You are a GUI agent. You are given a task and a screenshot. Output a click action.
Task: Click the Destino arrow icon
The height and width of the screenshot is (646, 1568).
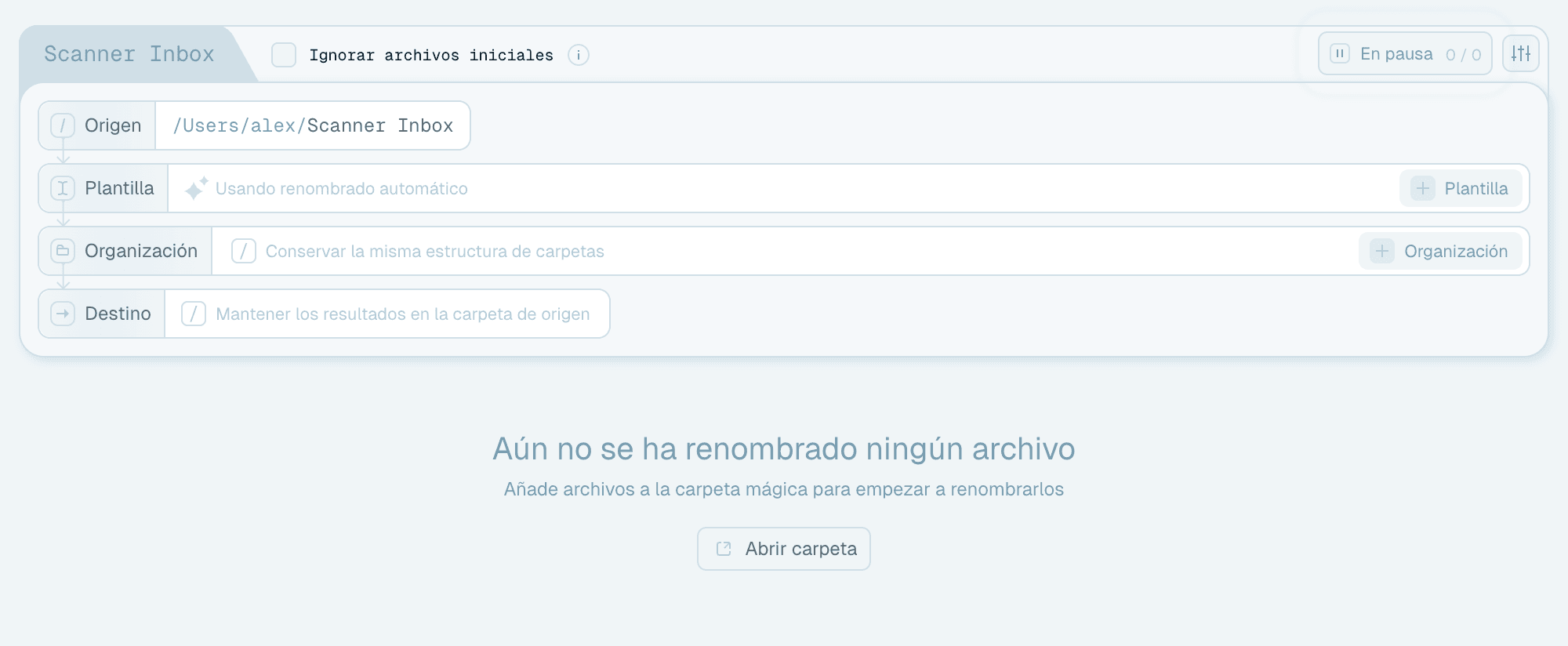63,314
